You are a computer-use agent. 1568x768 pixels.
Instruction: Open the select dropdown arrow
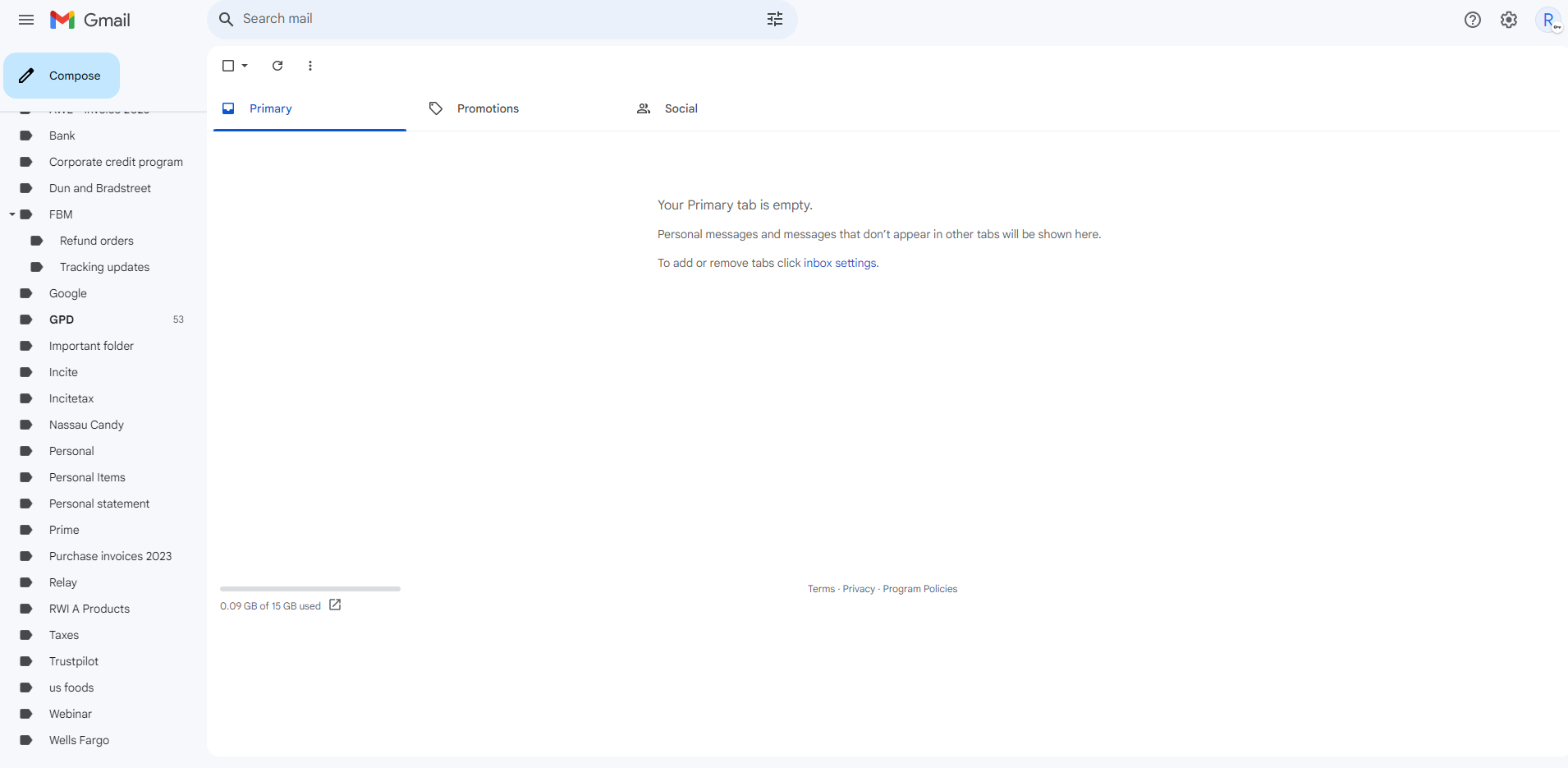pyautogui.click(x=245, y=66)
